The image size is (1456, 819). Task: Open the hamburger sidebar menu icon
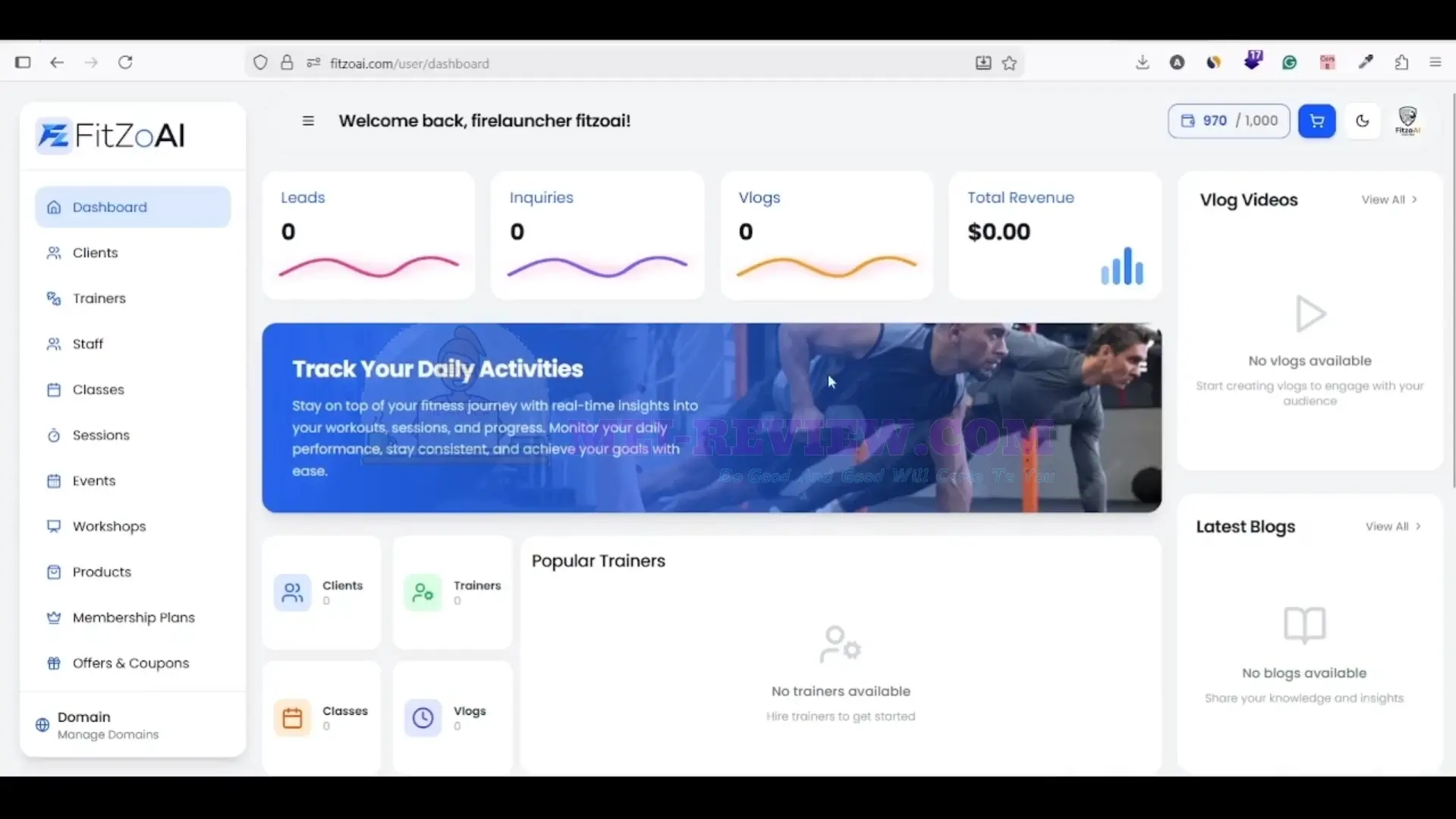pyautogui.click(x=308, y=121)
